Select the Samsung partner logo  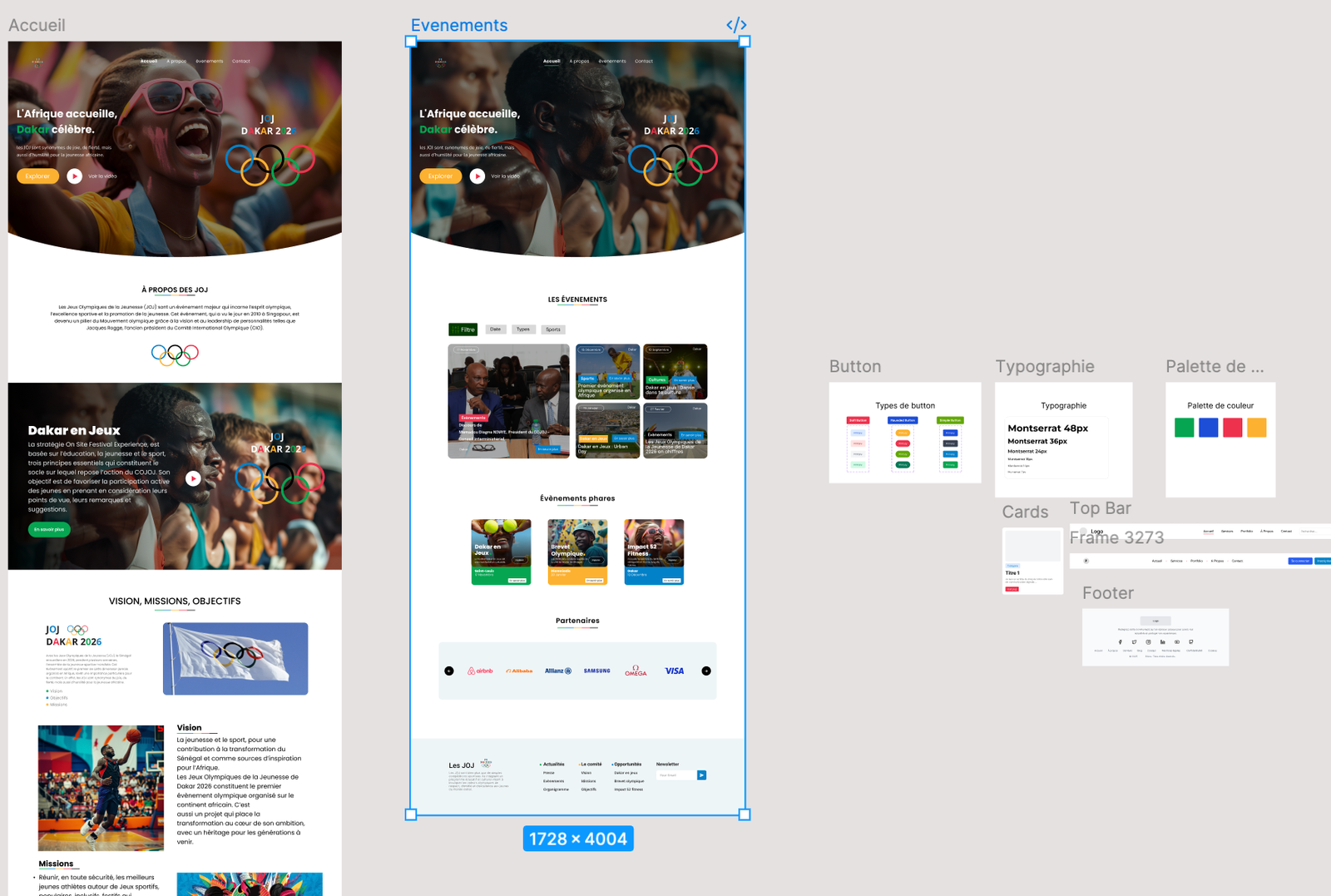(x=596, y=671)
